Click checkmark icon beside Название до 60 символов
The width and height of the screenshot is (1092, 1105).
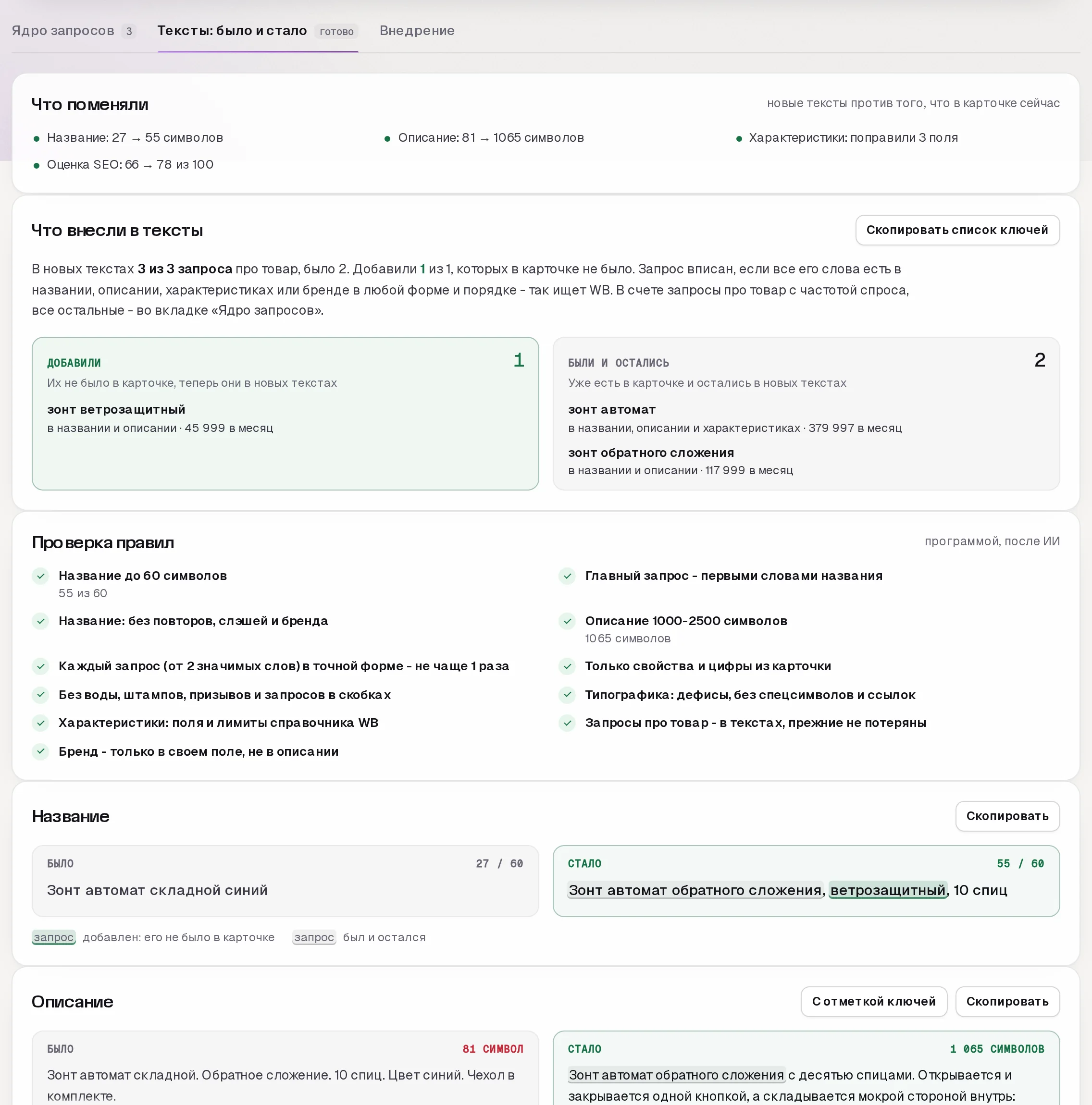[41, 576]
